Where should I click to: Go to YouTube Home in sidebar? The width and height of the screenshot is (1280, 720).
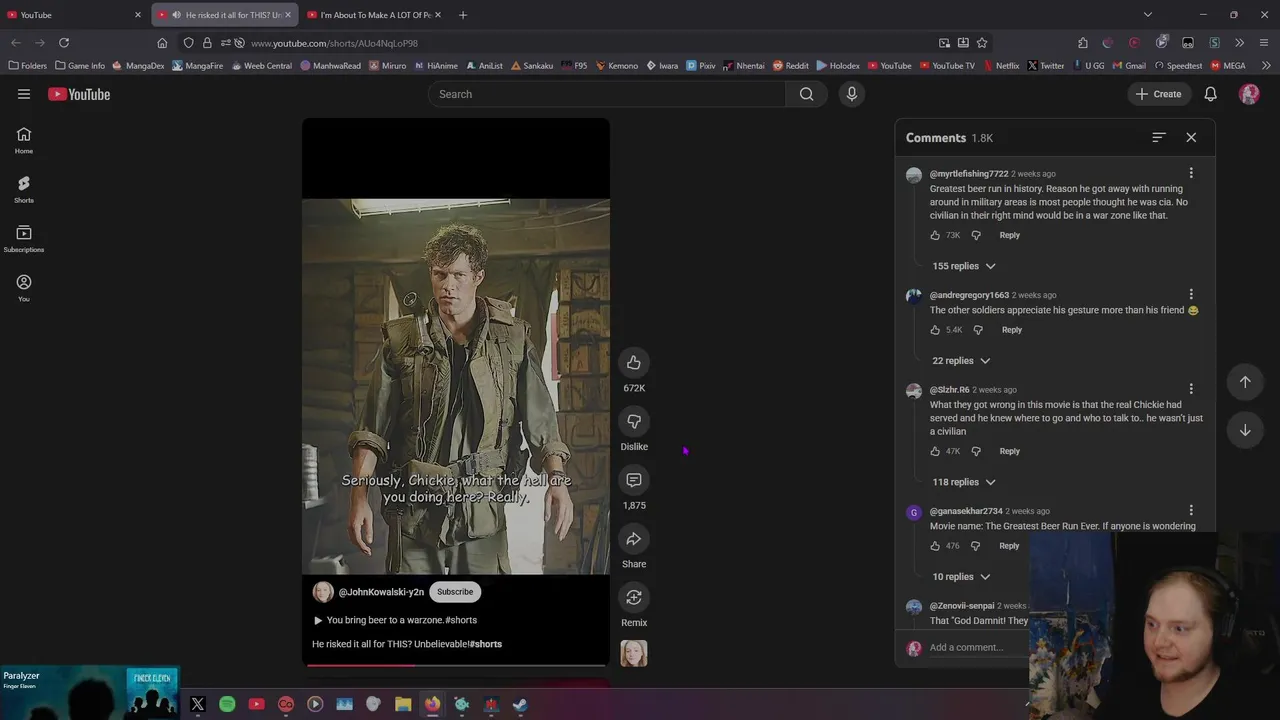pos(24,140)
